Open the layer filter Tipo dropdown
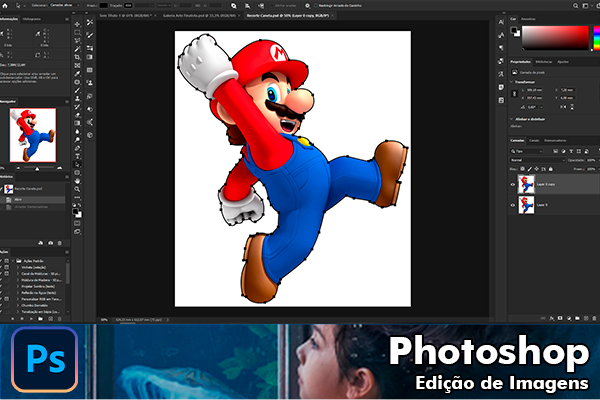This screenshot has width=600, height=400. 527,151
